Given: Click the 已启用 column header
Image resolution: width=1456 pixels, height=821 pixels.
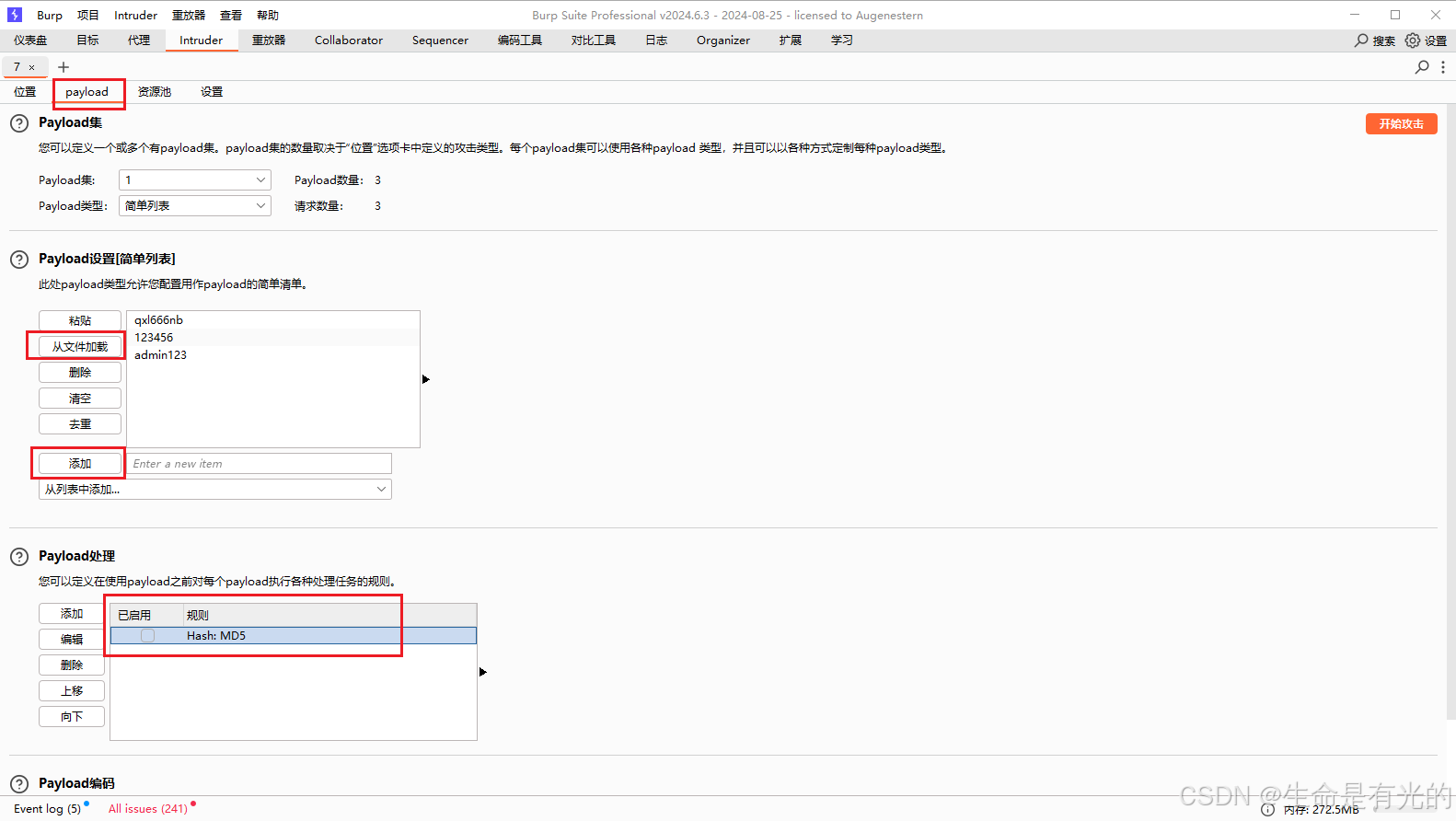Looking at the screenshot, I should pyautogui.click(x=146, y=616).
